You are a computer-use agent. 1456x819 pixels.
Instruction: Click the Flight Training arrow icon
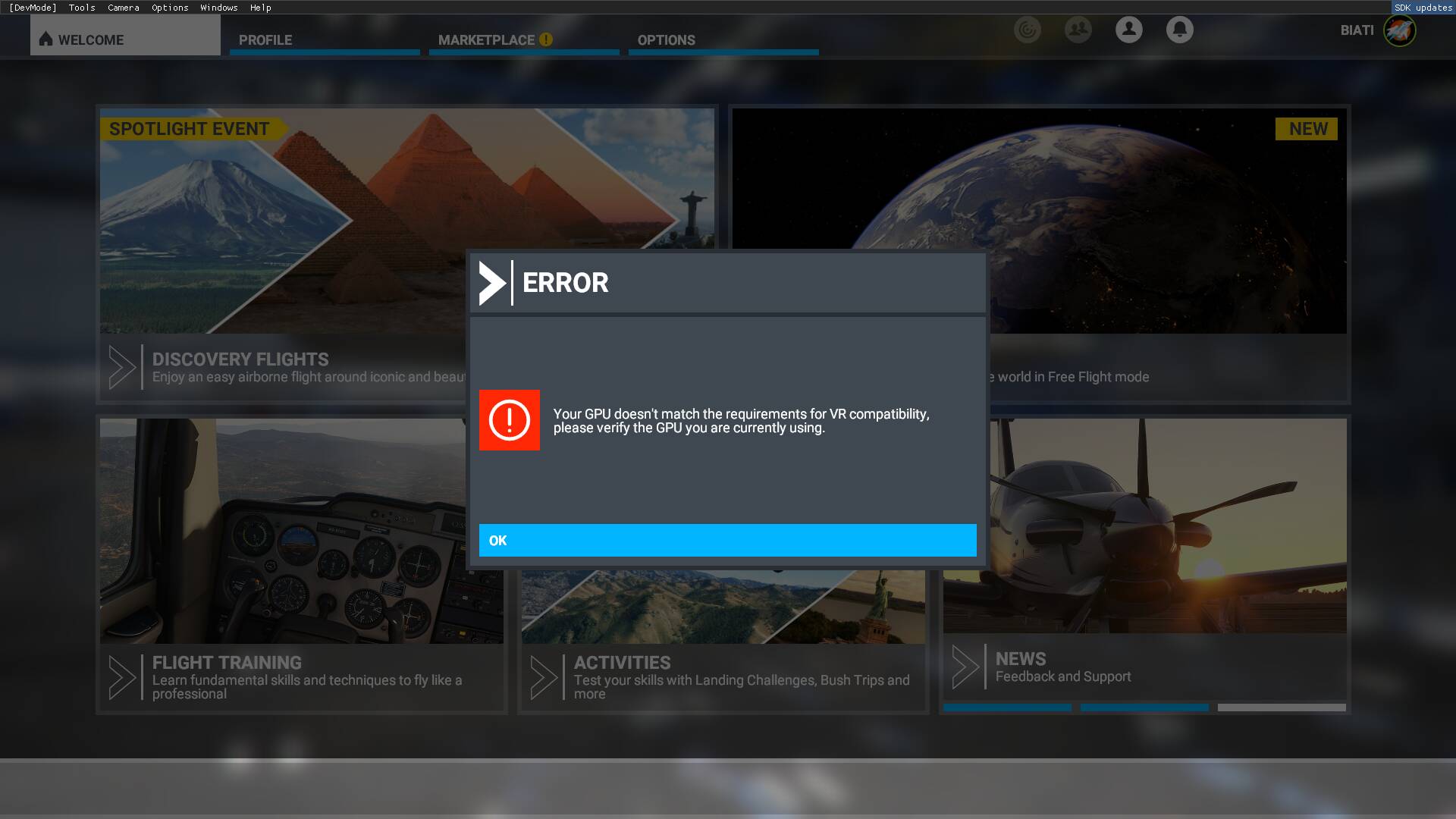pos(122,677)
